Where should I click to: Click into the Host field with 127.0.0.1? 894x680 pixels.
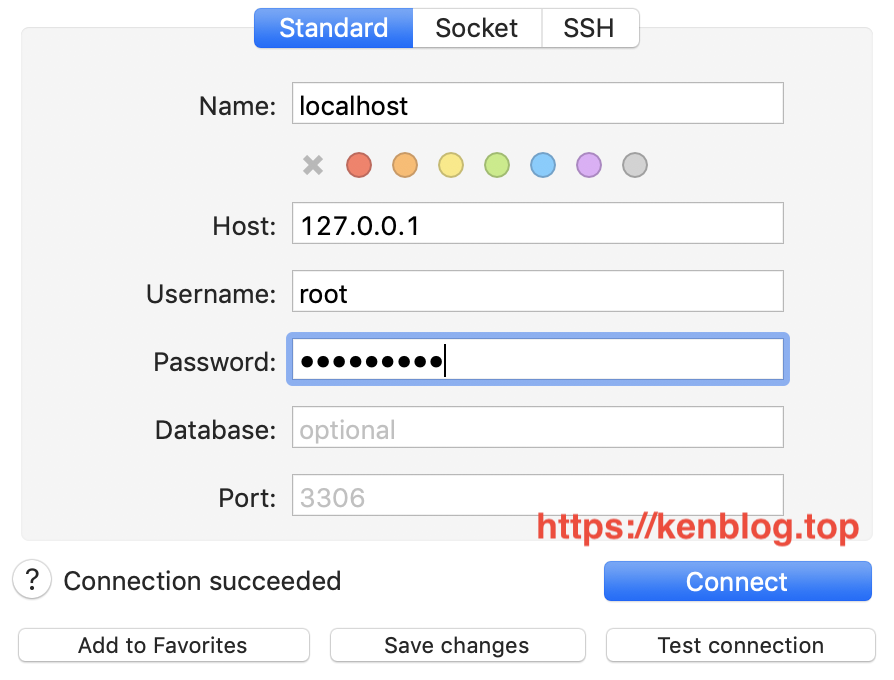538,223
